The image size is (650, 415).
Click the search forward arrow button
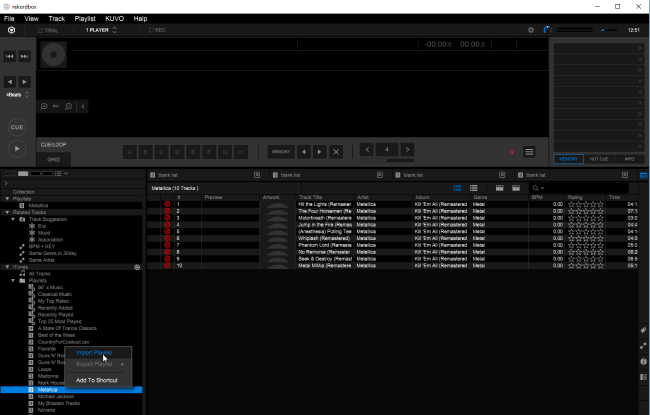tap(24, 82)
